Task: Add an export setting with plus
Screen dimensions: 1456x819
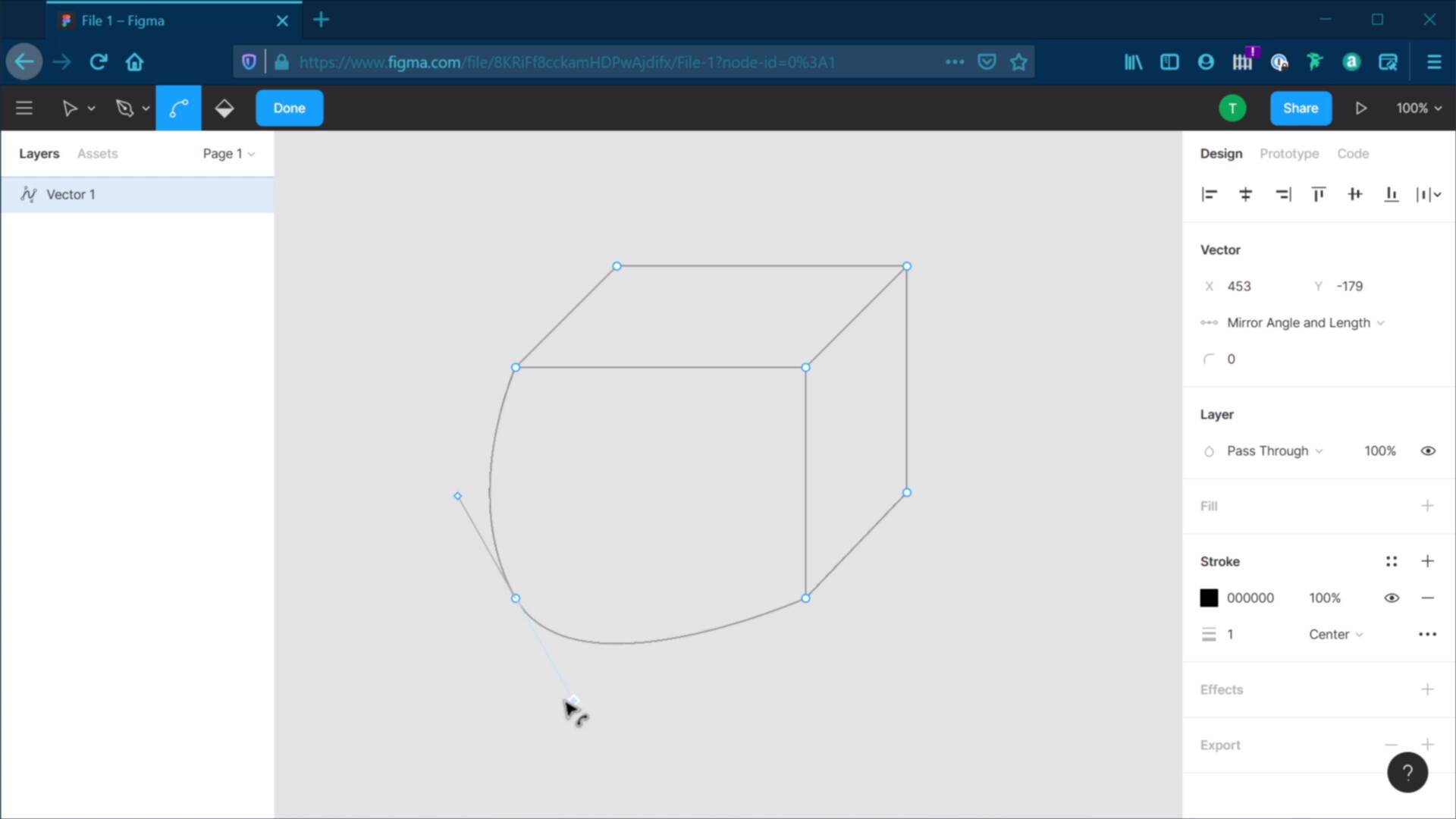Action: pos(1427,745)
